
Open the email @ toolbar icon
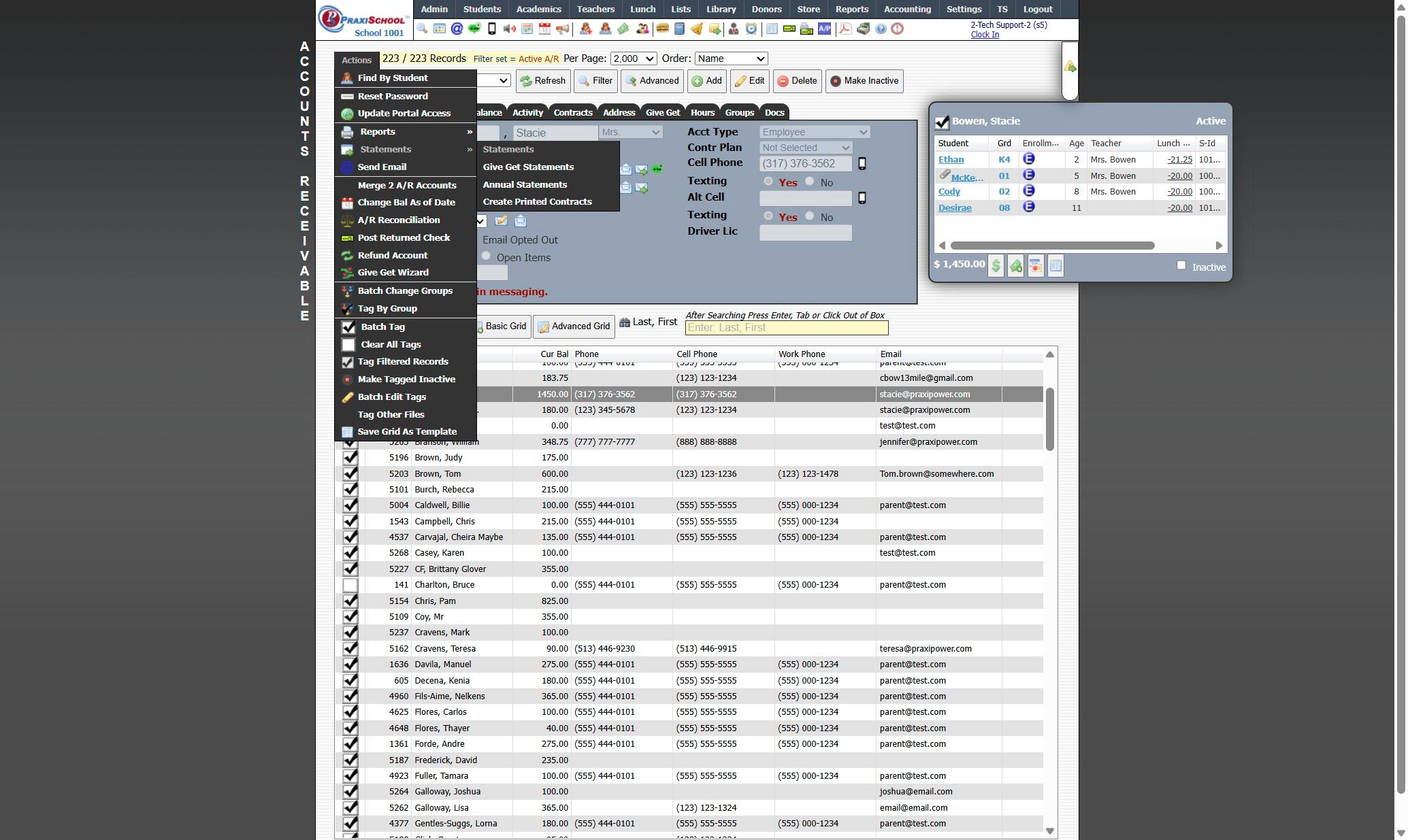pos(457,29)
